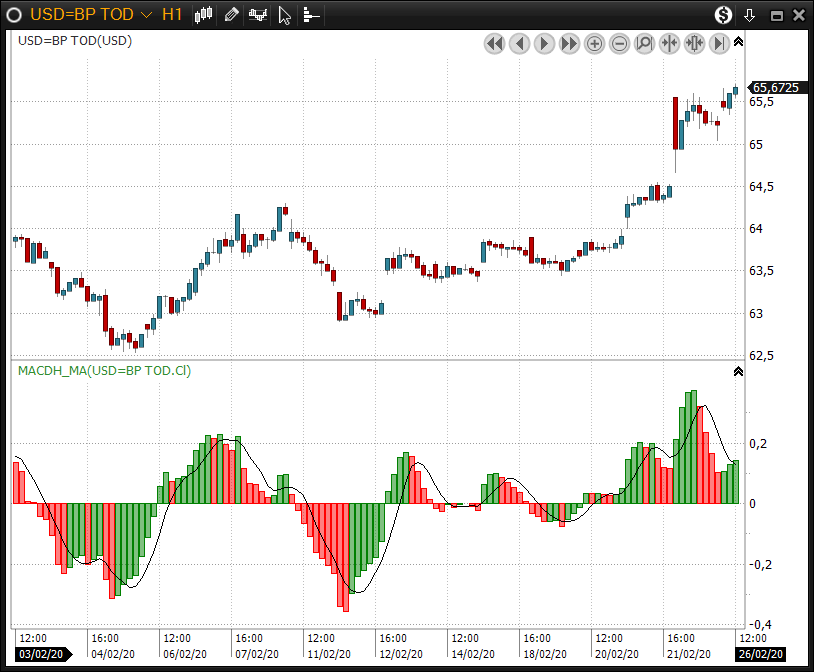814x672 pixels.
Task: Select the pencil drawing tool
Action: click(231, 15)
